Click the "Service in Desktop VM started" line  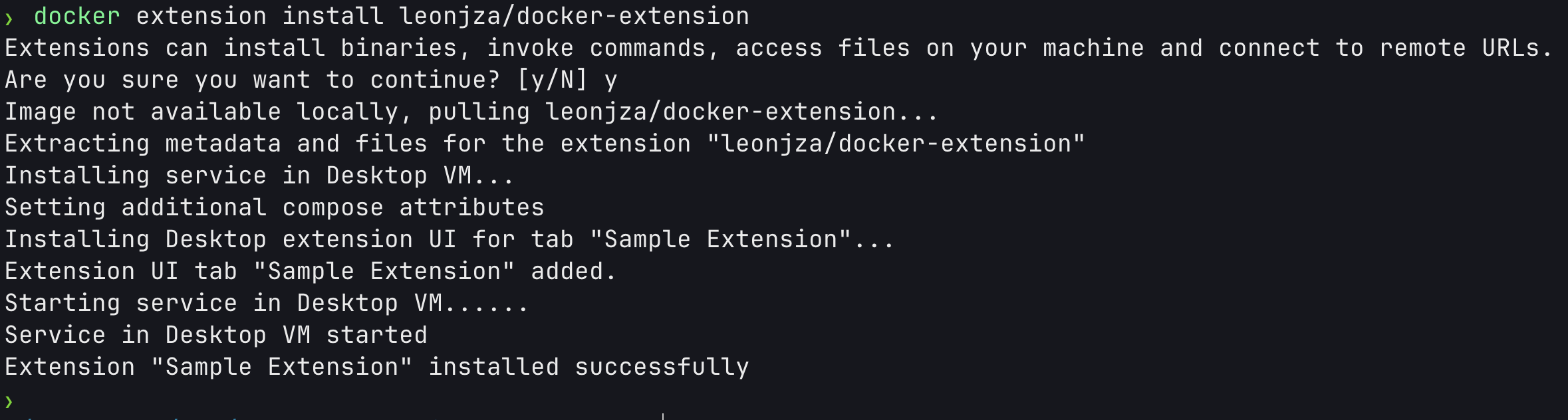coord(216,335)
